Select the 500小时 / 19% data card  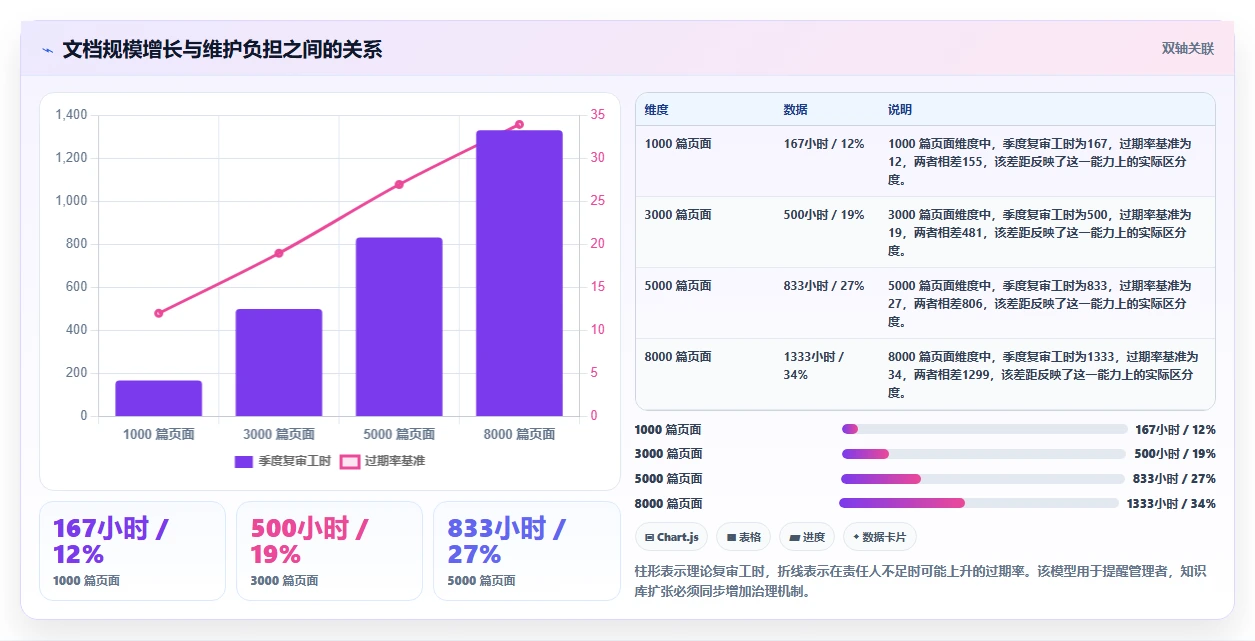(329, 551)
